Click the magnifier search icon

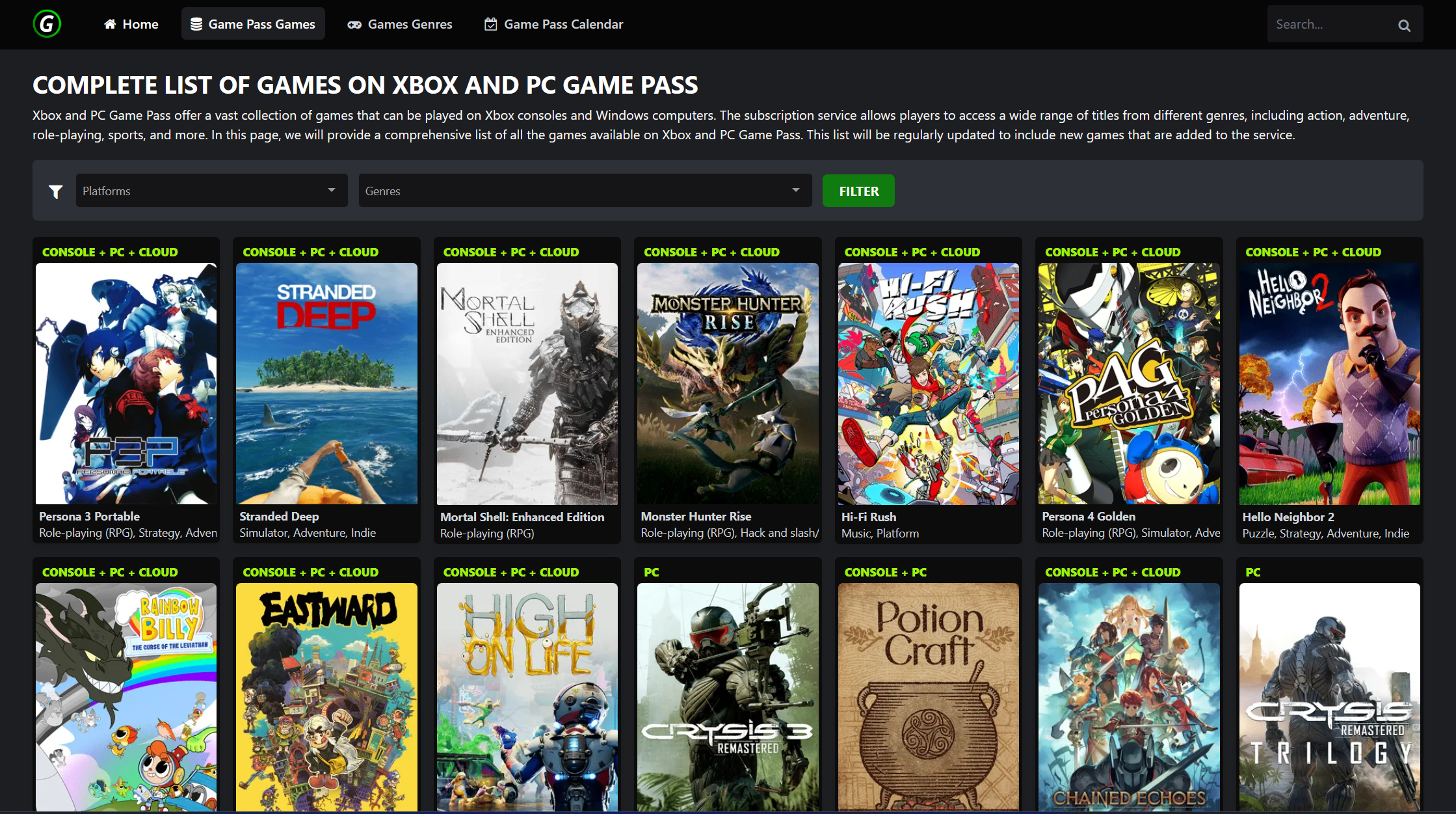tap(1404, 25)
